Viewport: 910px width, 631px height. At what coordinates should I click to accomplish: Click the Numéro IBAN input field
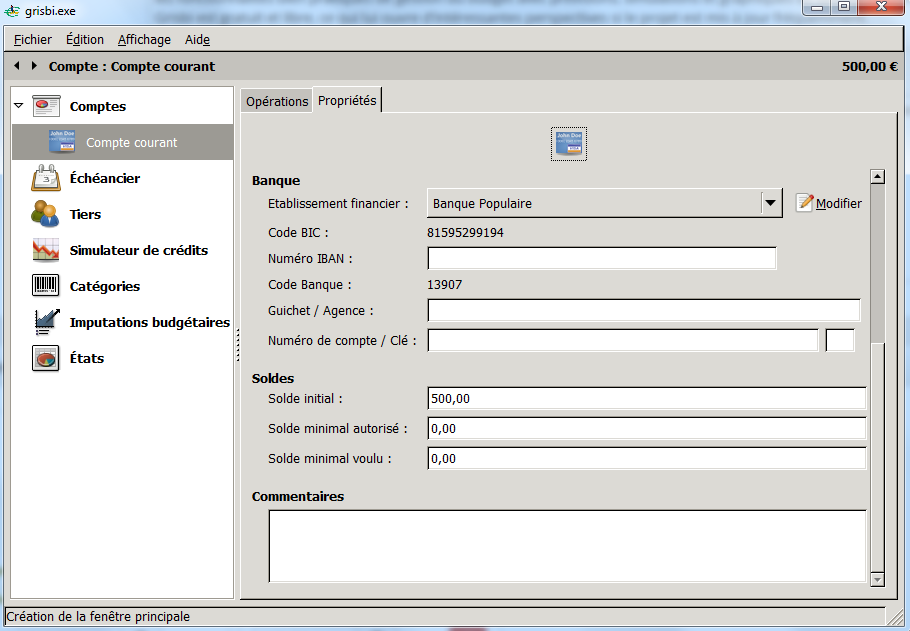click(x=602, y=258)
